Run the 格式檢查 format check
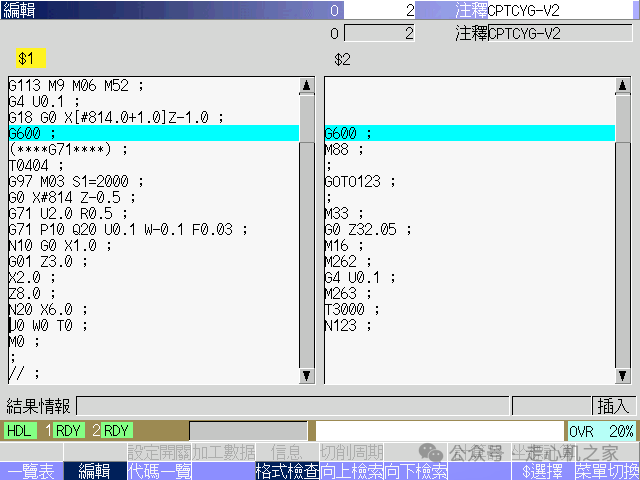640x480 pixels. (x=287, y=471)
